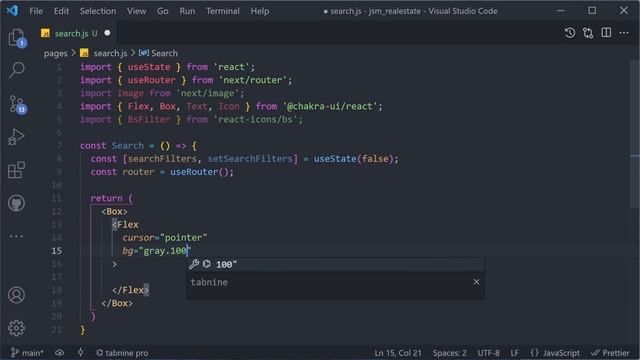
Task: Click 'next/router' string on line 2
Action: click(x=253, y=80)
